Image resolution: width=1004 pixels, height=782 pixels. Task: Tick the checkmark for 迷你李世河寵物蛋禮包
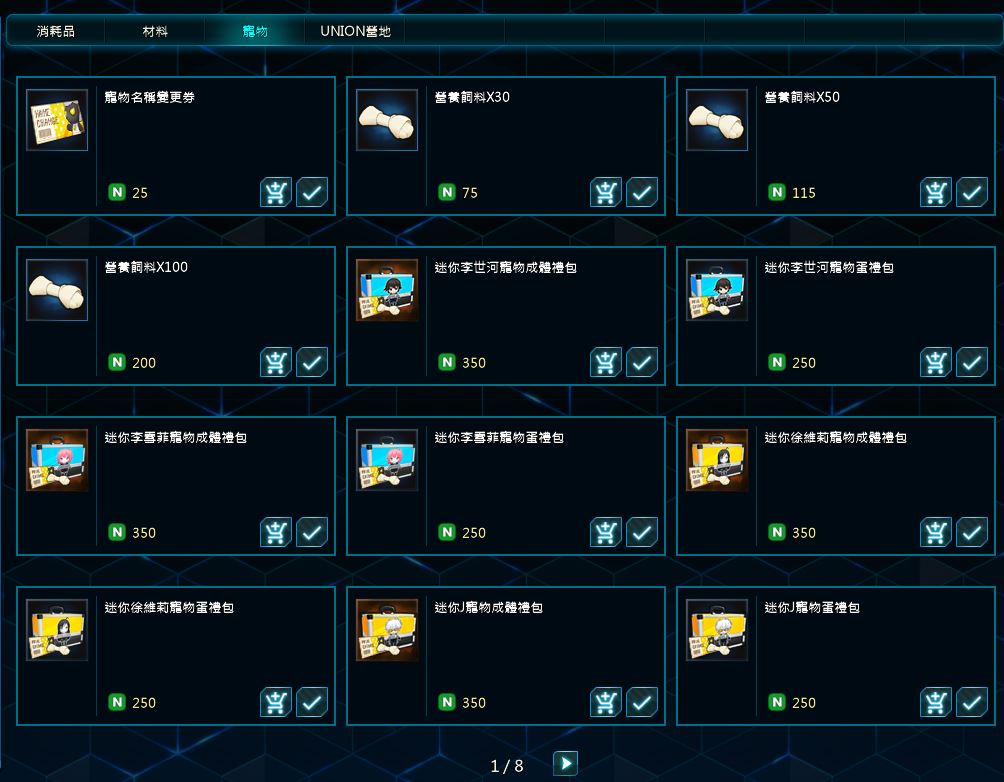pos(972,362)
